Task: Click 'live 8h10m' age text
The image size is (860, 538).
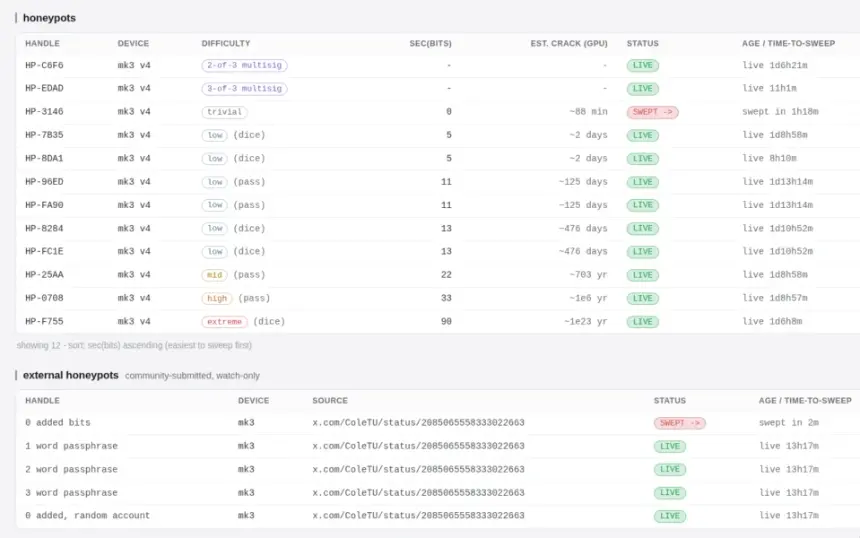Action: point(770,158)
